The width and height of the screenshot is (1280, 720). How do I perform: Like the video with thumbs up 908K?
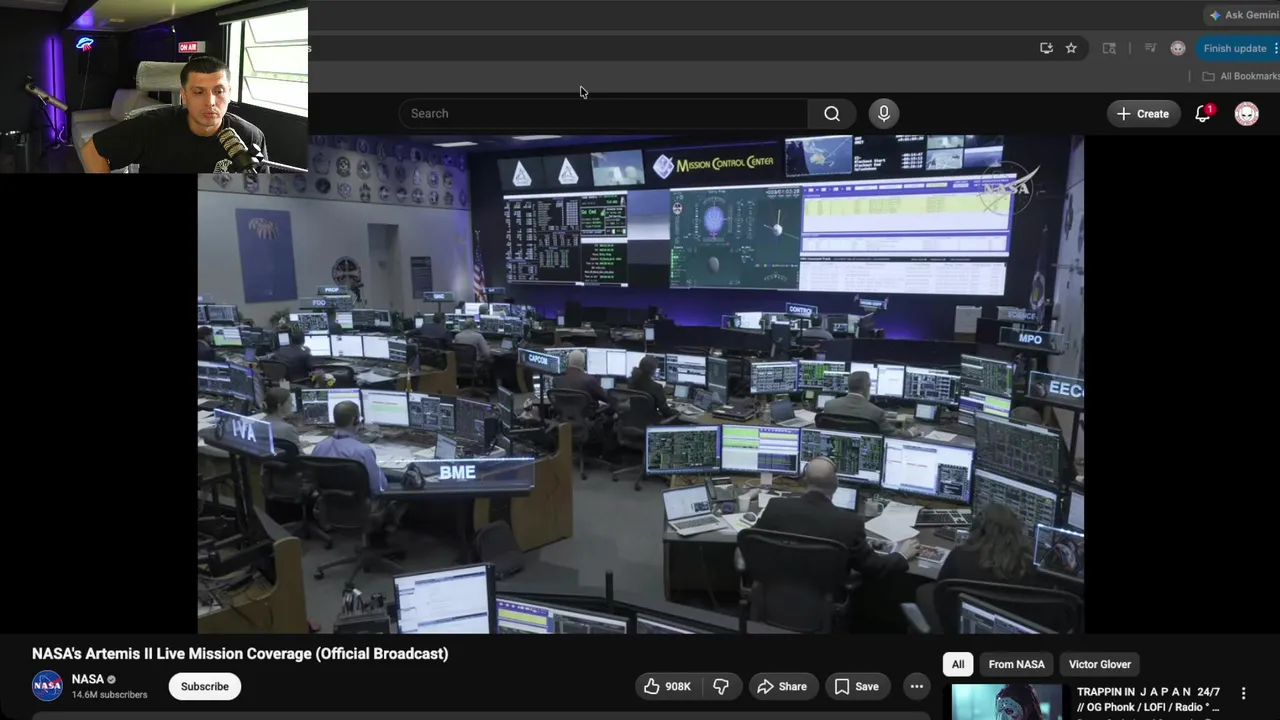click(667, 686)
